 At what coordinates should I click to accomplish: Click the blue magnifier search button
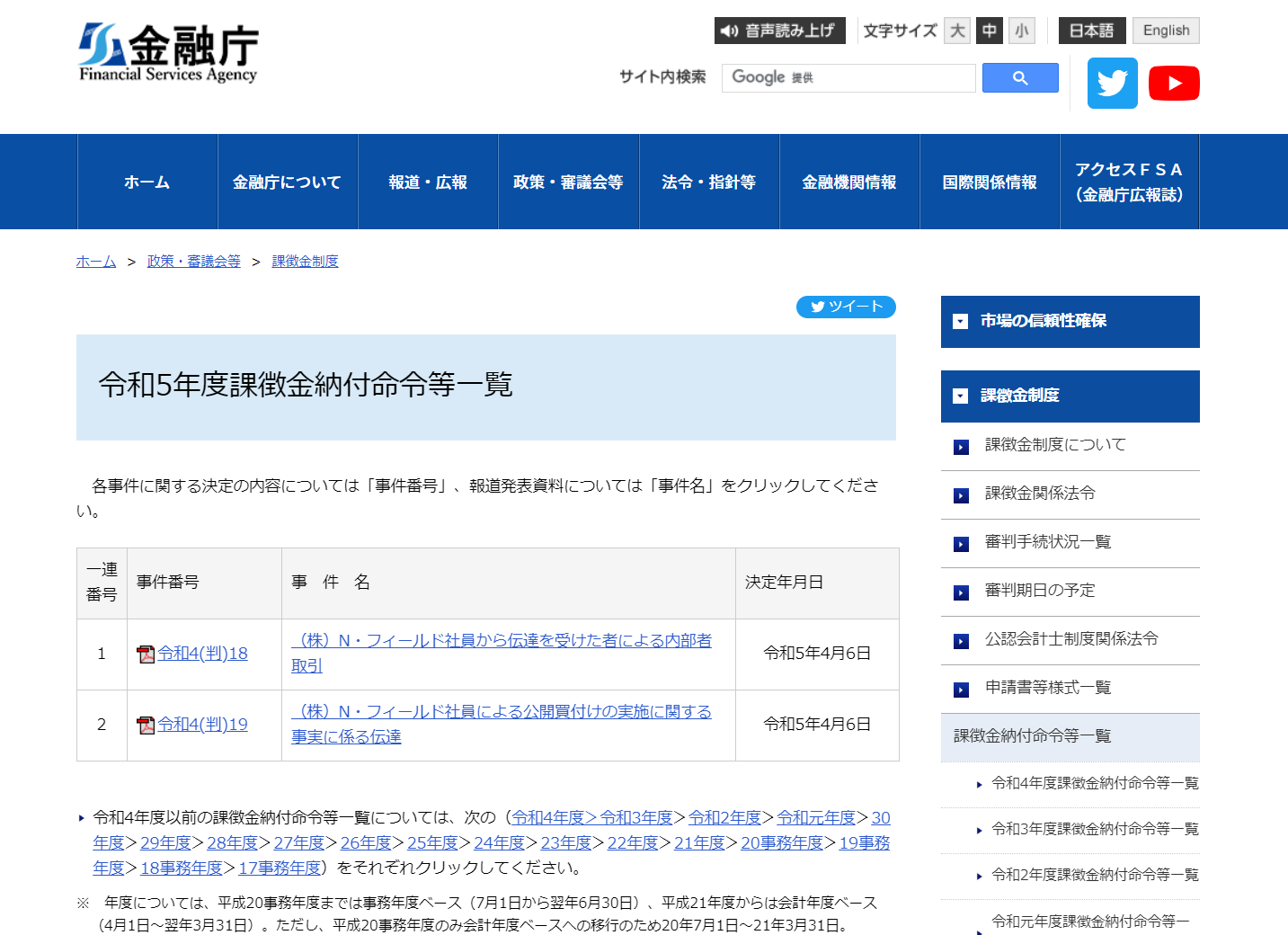click(1019, 77)
